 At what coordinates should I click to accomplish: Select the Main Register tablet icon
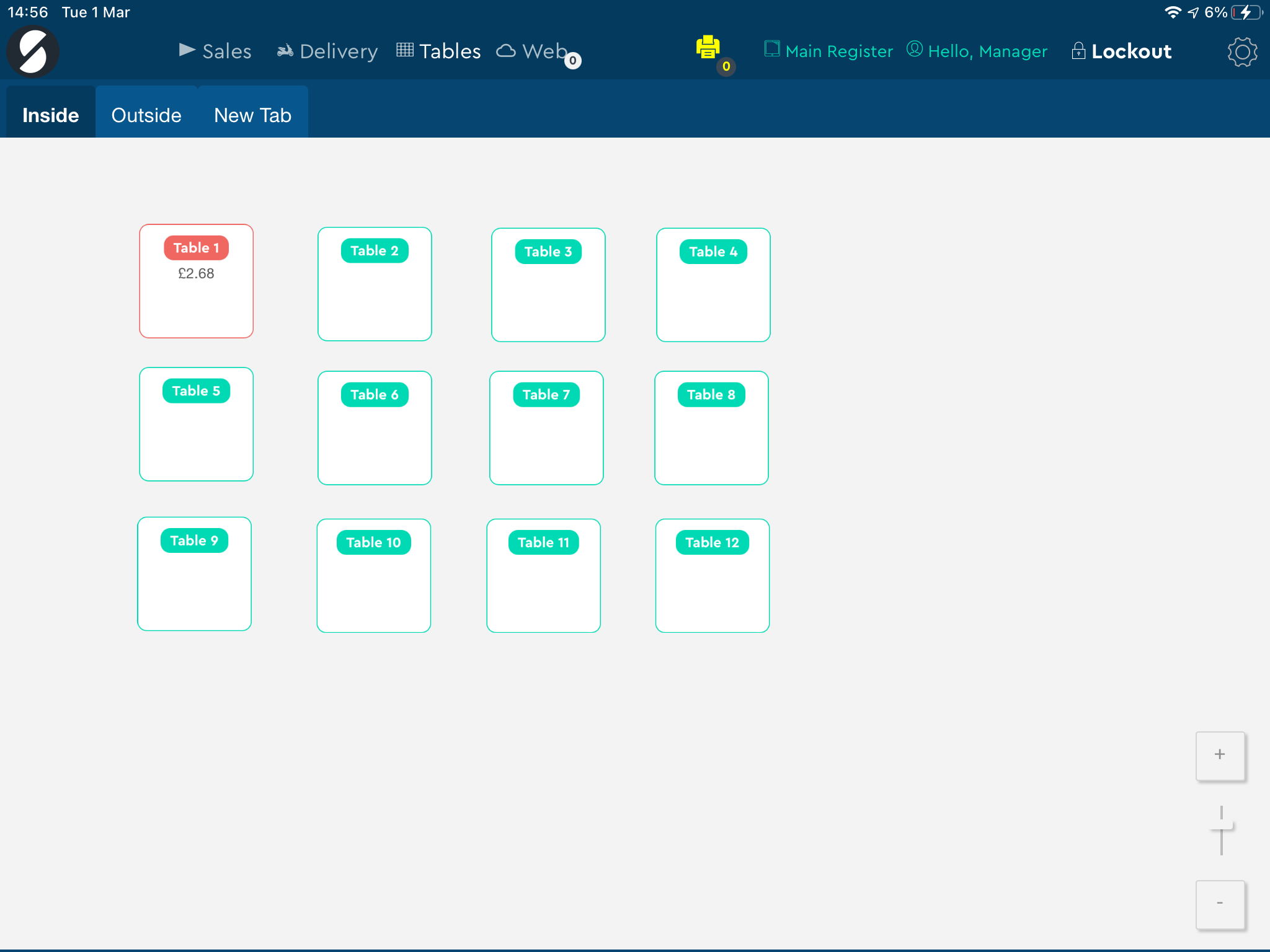(x=771, y=49)
